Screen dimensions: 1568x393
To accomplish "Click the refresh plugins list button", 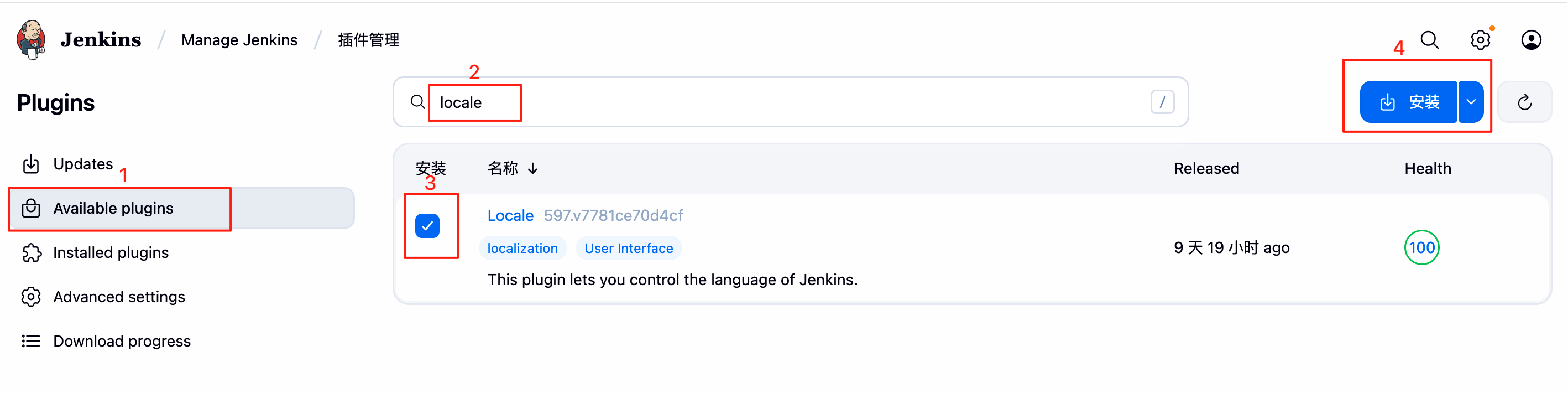I will (x=1524, y=102).
